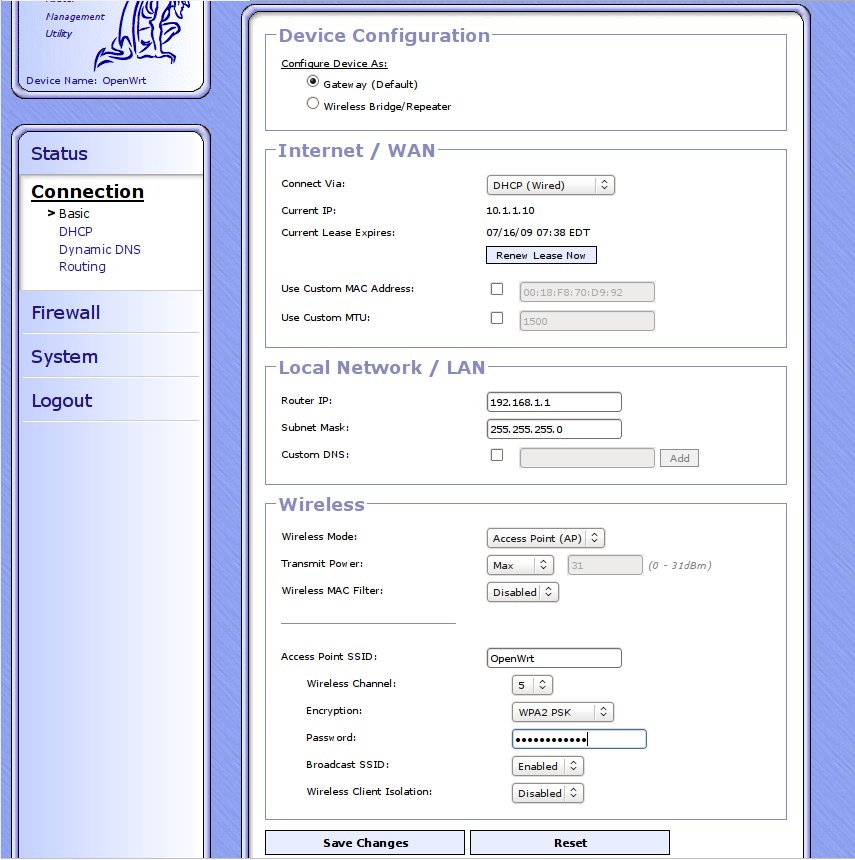Screen dimensions: 855x860
Task: Go to Dynamic DNS page
Action: click(100, 250)
